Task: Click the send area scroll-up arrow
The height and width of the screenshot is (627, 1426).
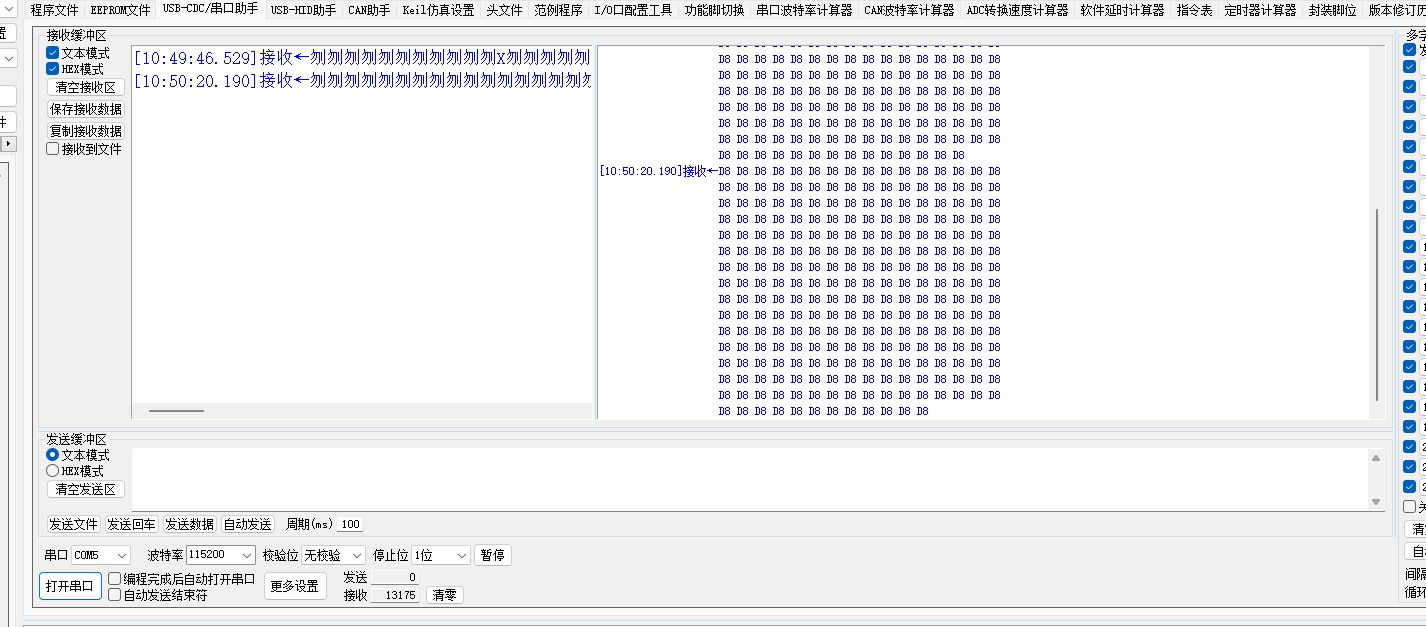Action: pos(1376,458)
